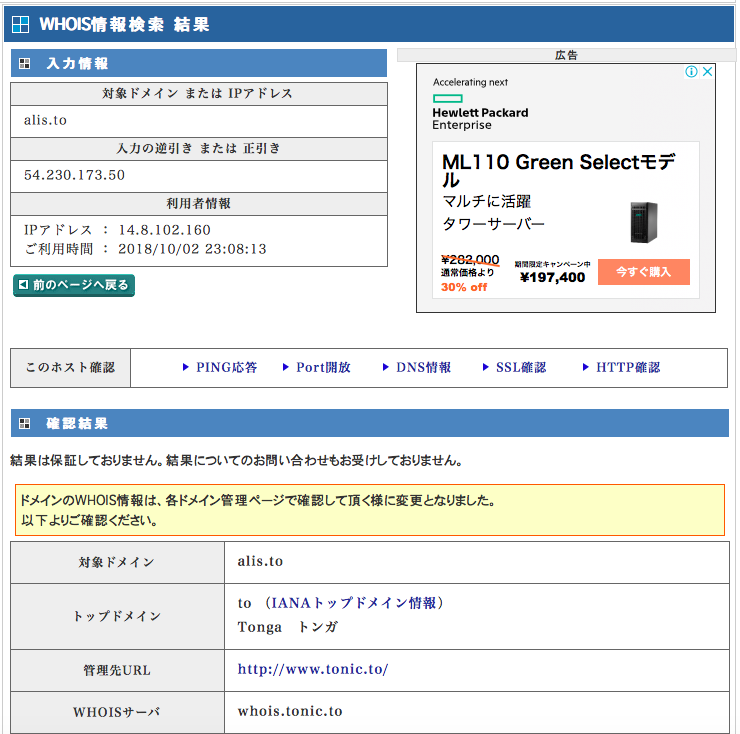Click the tower server product image

click(644, 222)
